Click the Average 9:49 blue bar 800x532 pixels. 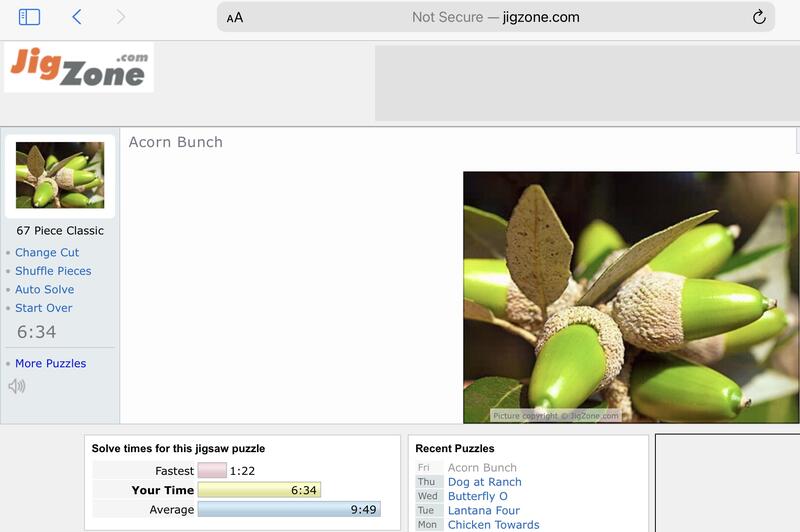click(289, 509)
